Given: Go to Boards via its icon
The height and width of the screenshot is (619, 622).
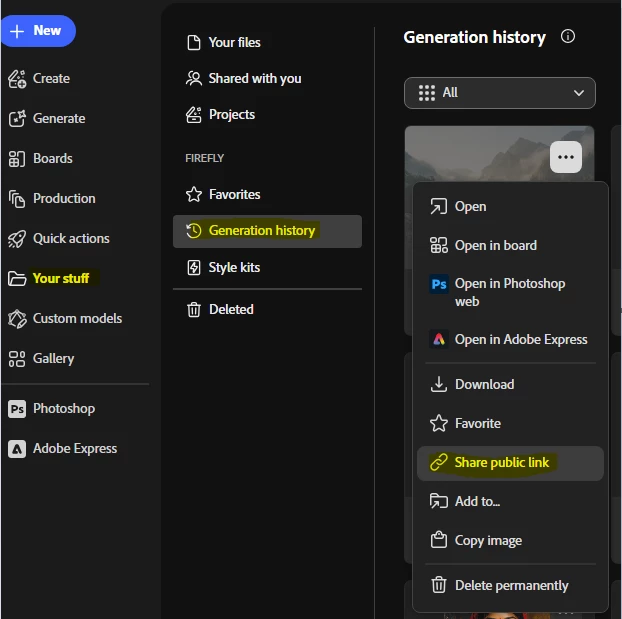Looking at the screenshot, I should tap(17, 159).
